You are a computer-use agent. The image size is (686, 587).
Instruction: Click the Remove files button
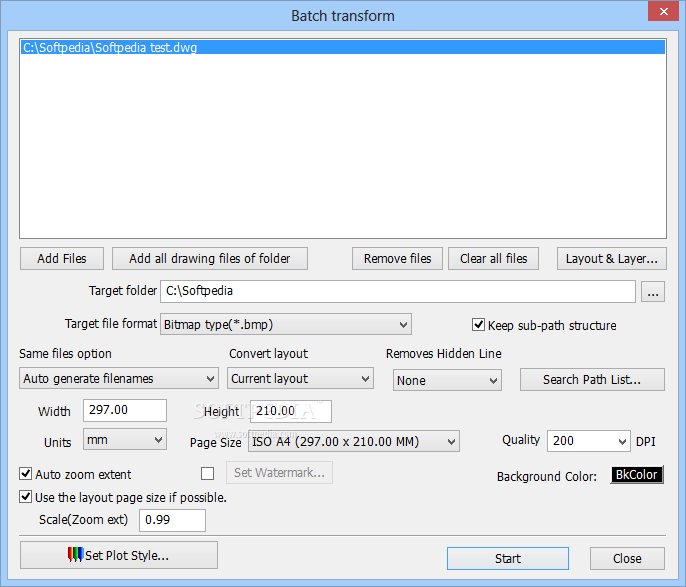[397, 259]
